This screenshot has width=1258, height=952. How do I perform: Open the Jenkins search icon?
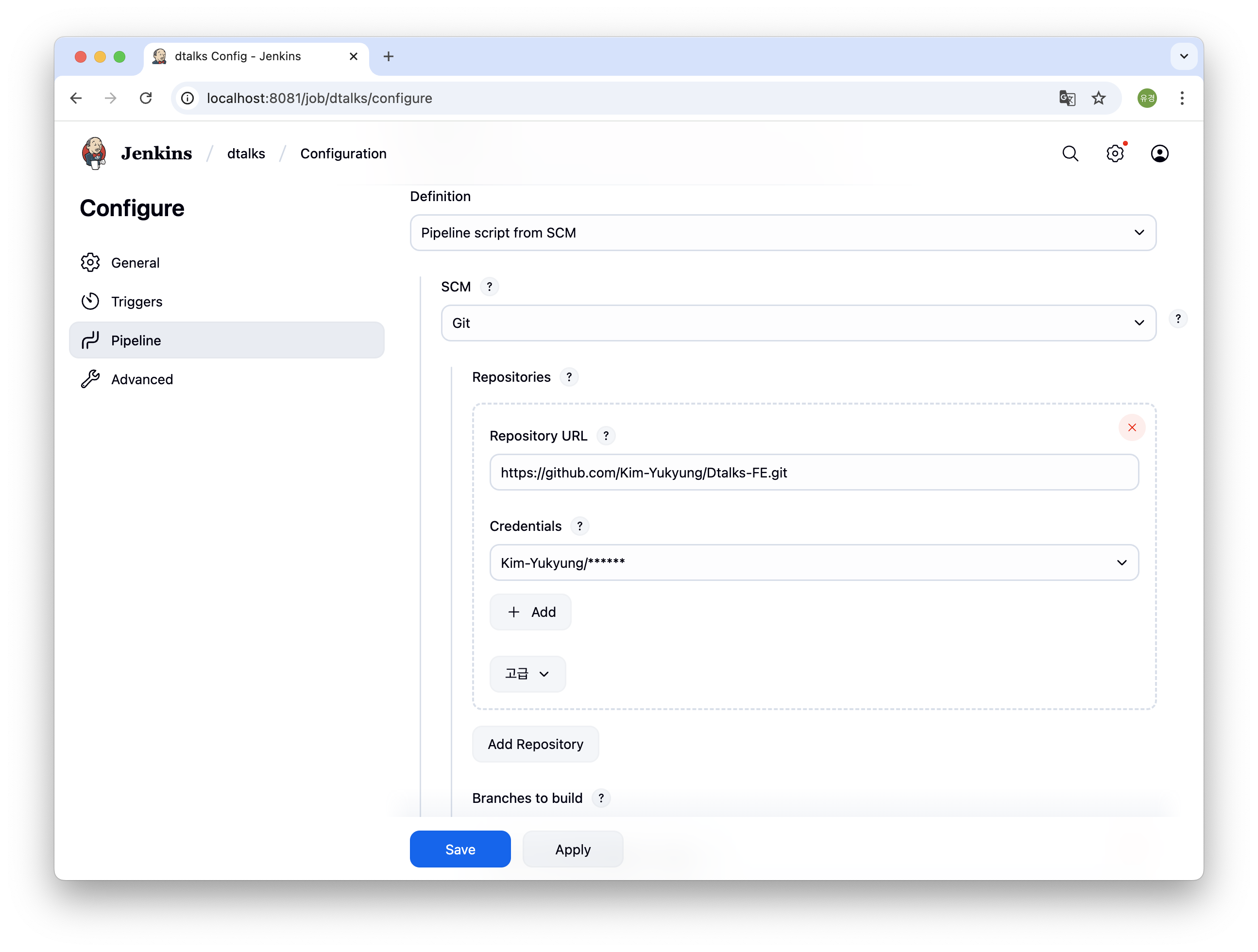click(1070, 153)
